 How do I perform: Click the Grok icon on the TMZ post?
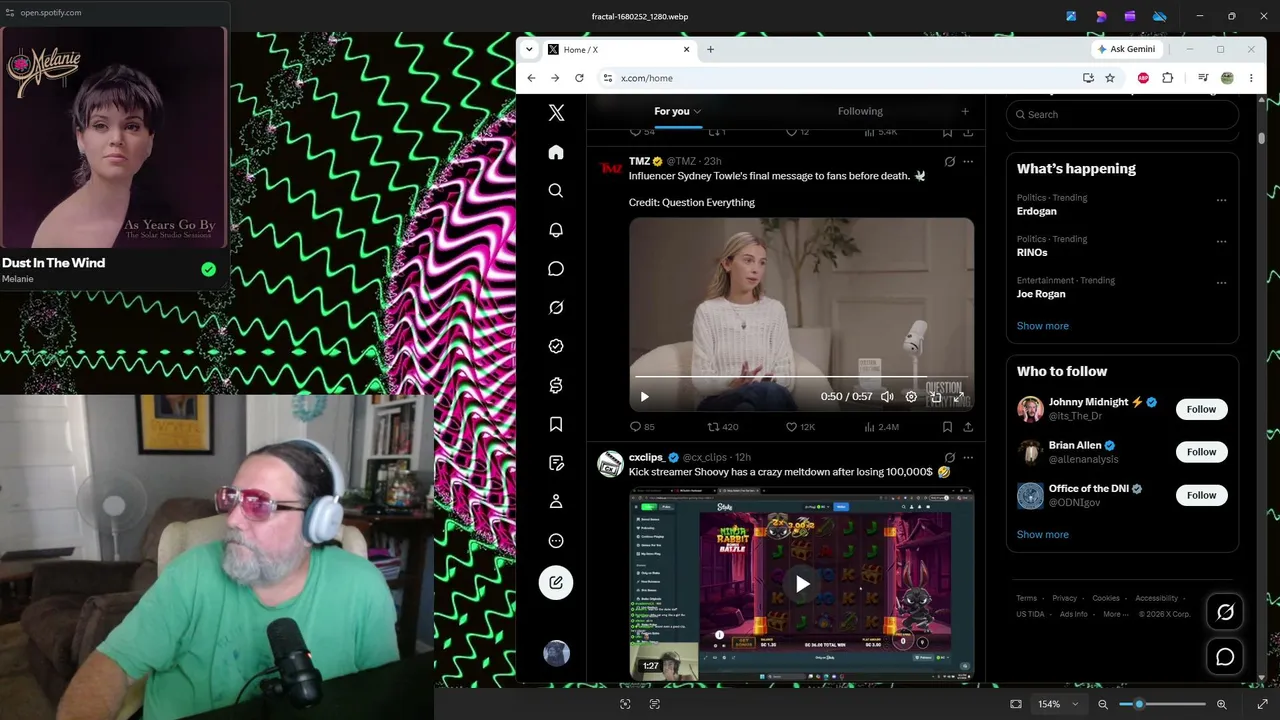tap(949, 161)
